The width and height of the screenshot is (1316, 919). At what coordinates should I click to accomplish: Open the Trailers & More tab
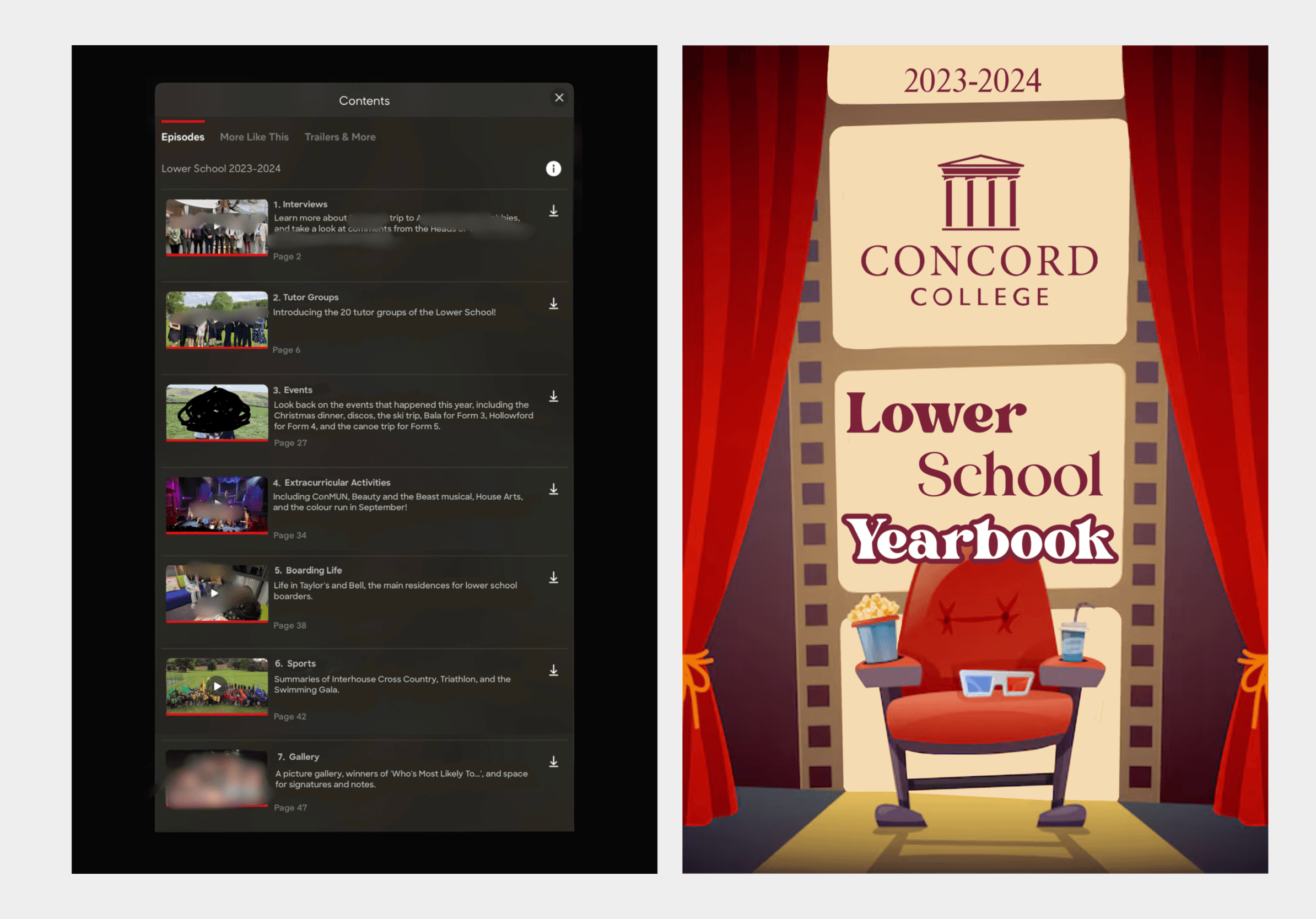[x=340, y=137]
